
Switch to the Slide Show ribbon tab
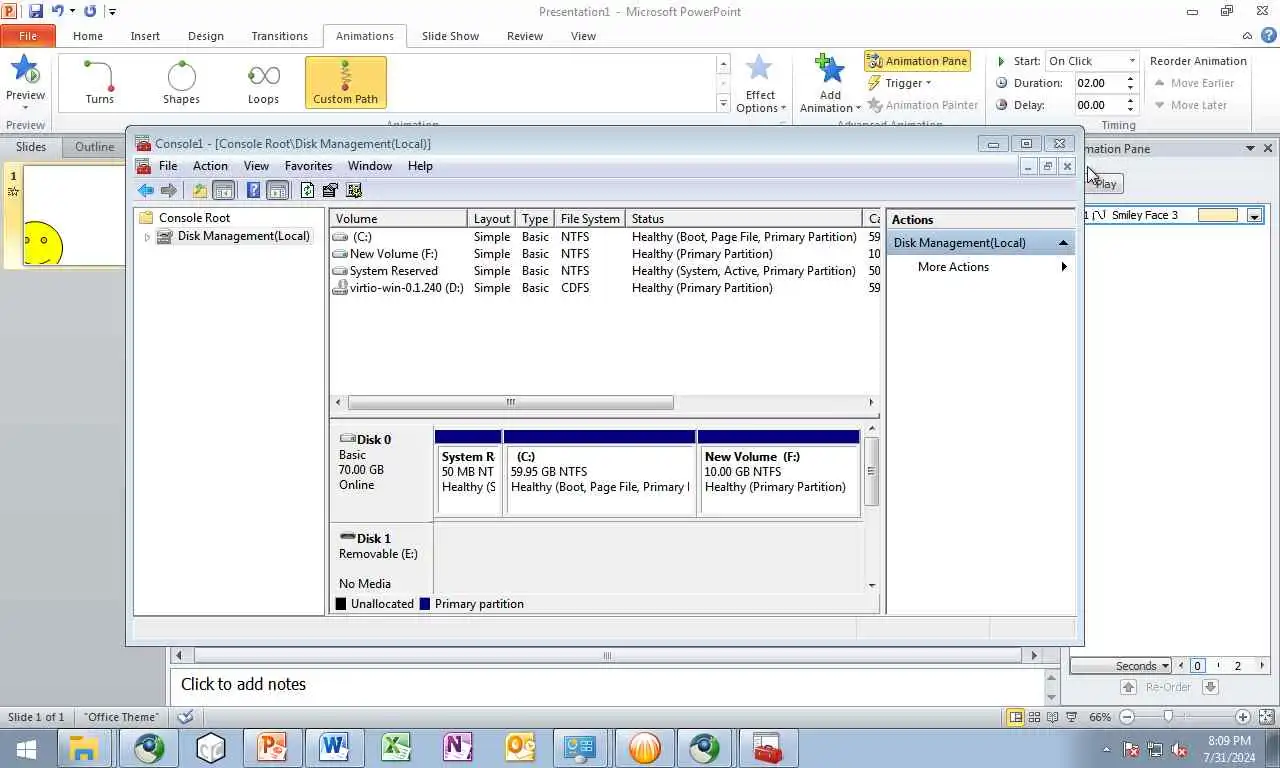[450, 36]
